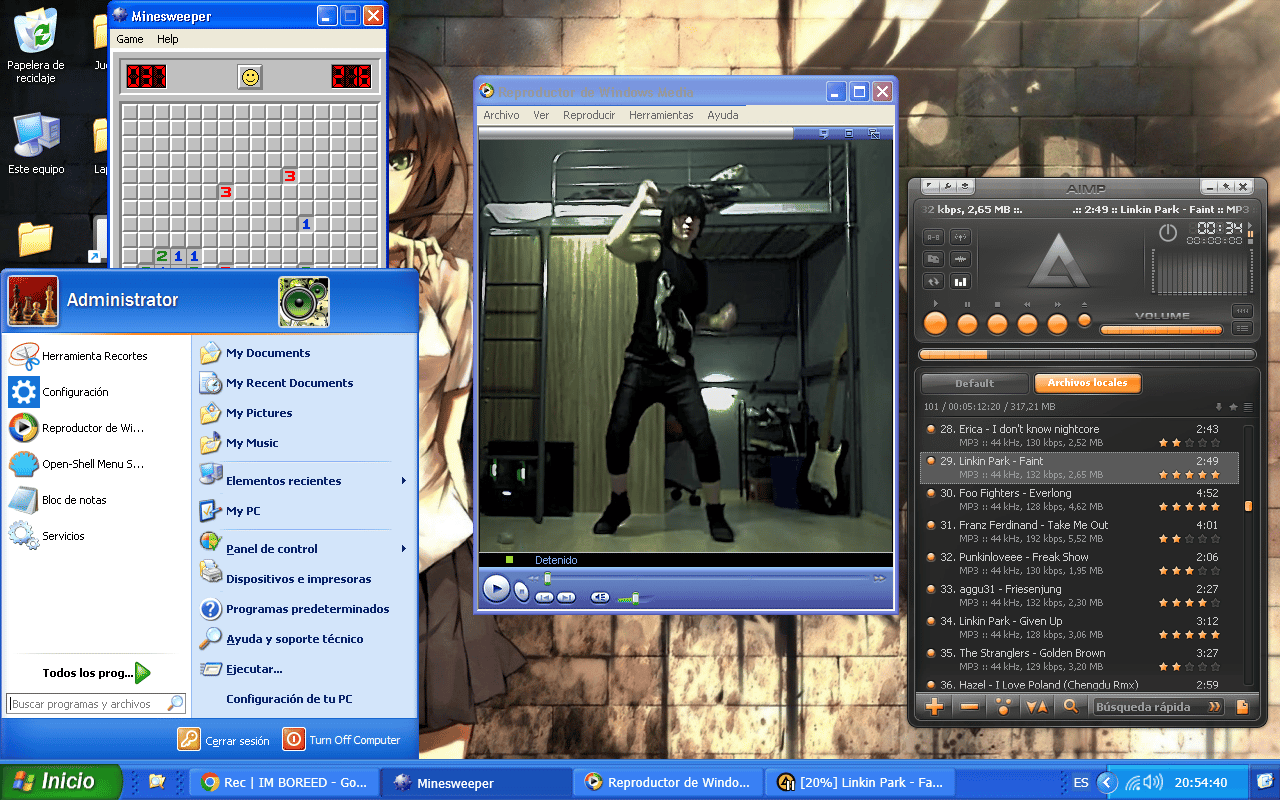Seek in the AIMP track progress bar

pyautogui.click(x=1087, y=354)
